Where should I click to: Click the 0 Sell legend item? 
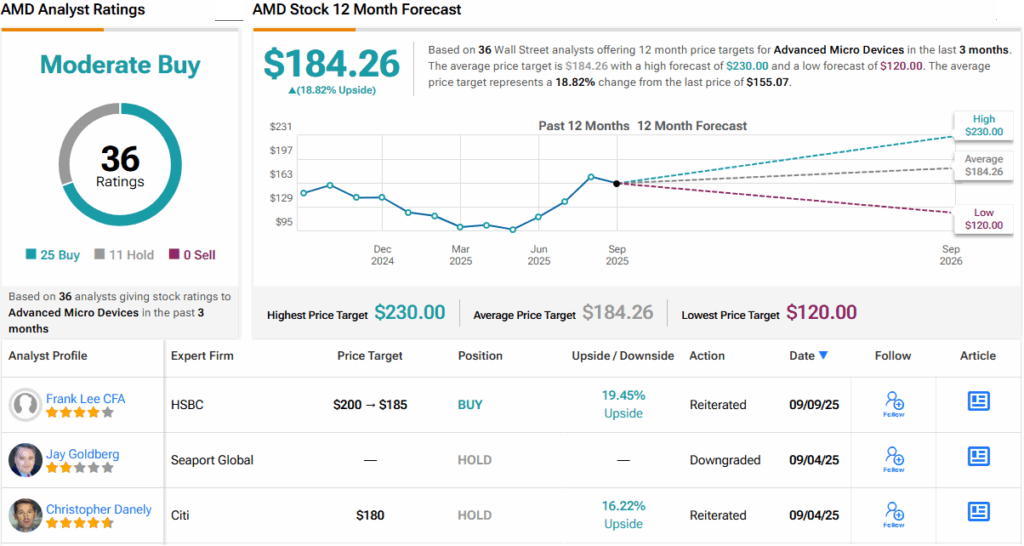coord(192,255)
